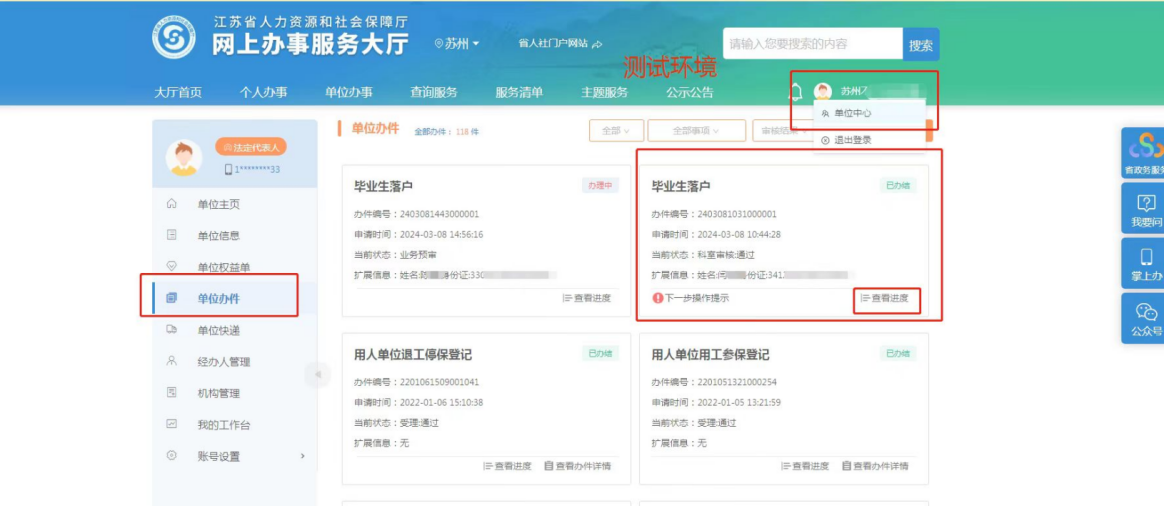This screenshot has width=1164, height=506.
Task: Click the search content input field
Action: [812, 44]
